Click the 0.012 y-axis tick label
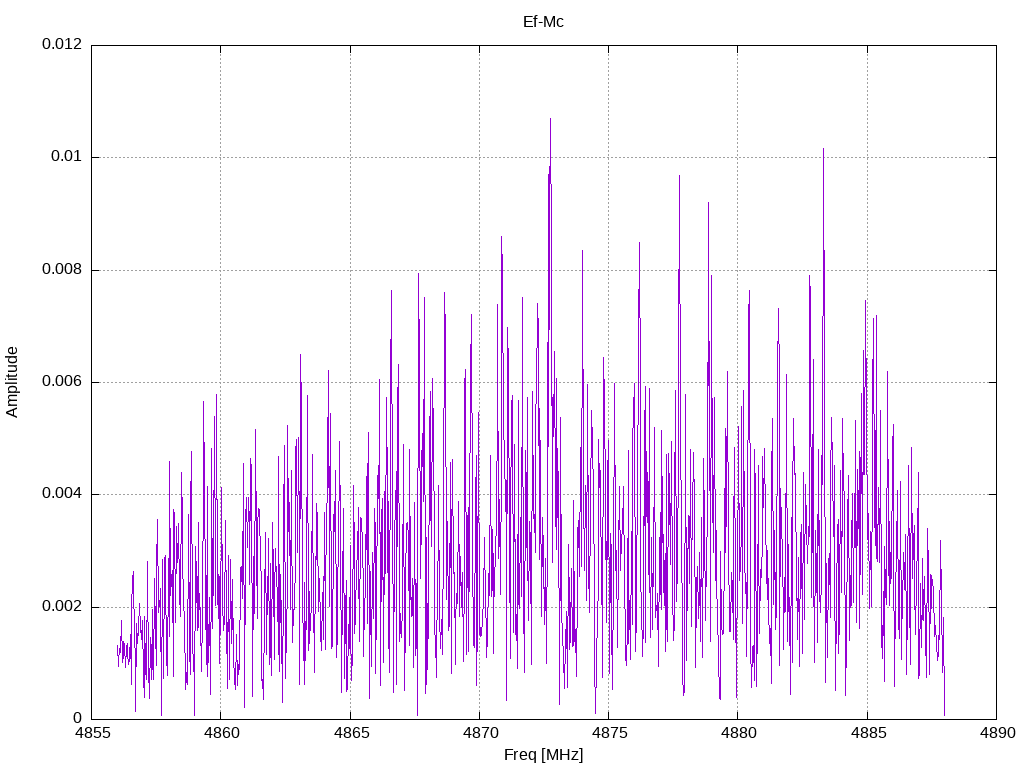Viewport: 1024px width, 768px height. tap(62, 44)
